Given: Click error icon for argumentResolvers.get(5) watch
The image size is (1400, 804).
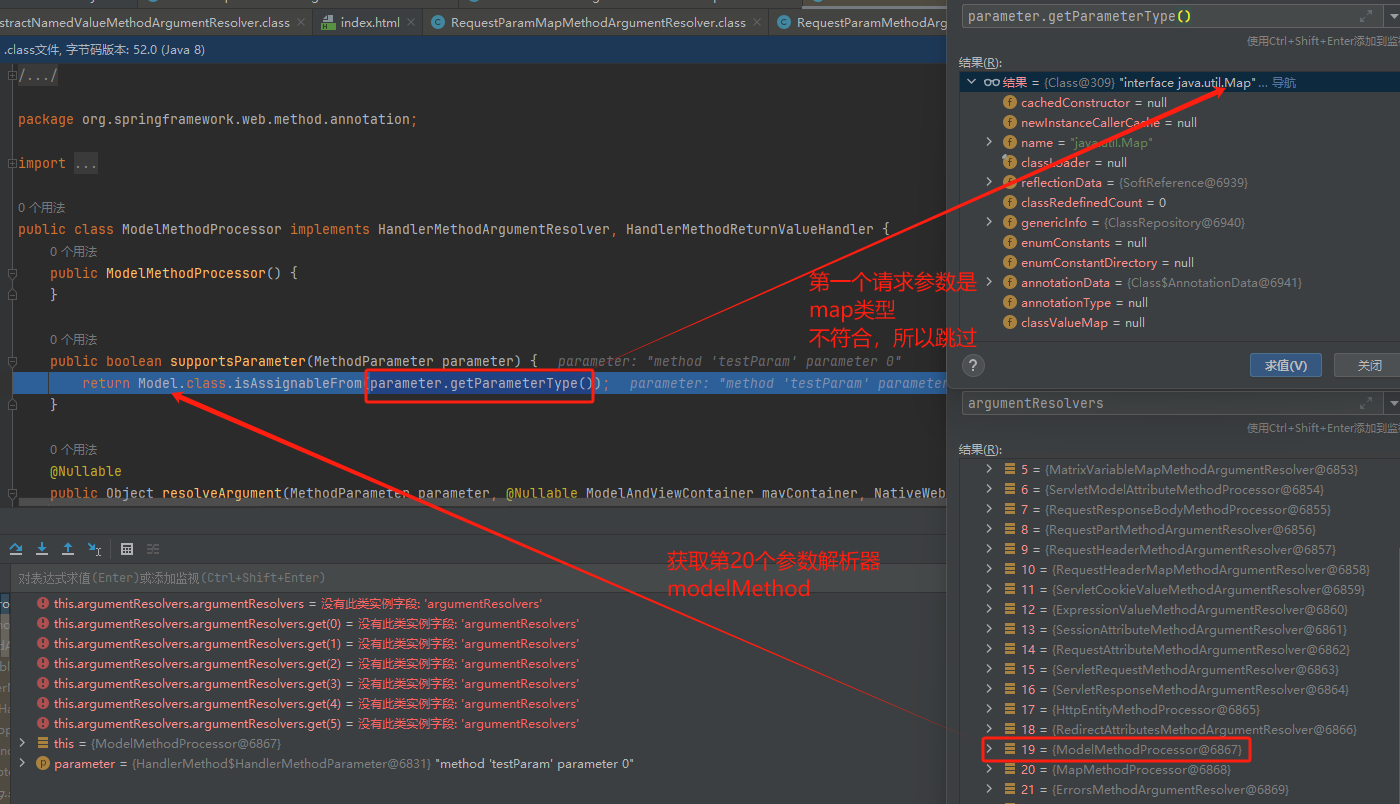Looking at the screenshot, I should coord(43,724).
